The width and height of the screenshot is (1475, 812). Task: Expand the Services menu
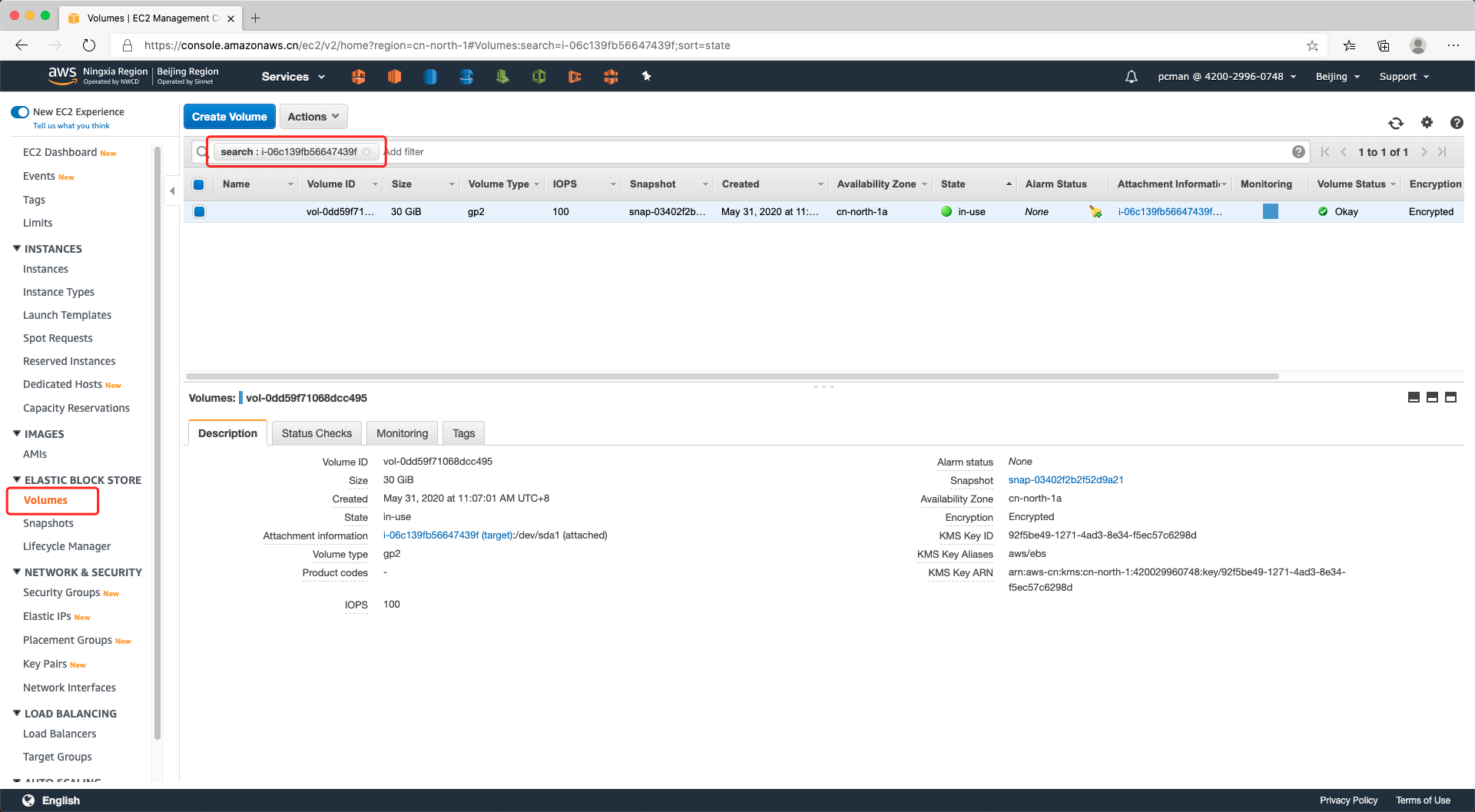tap(293, 77)
